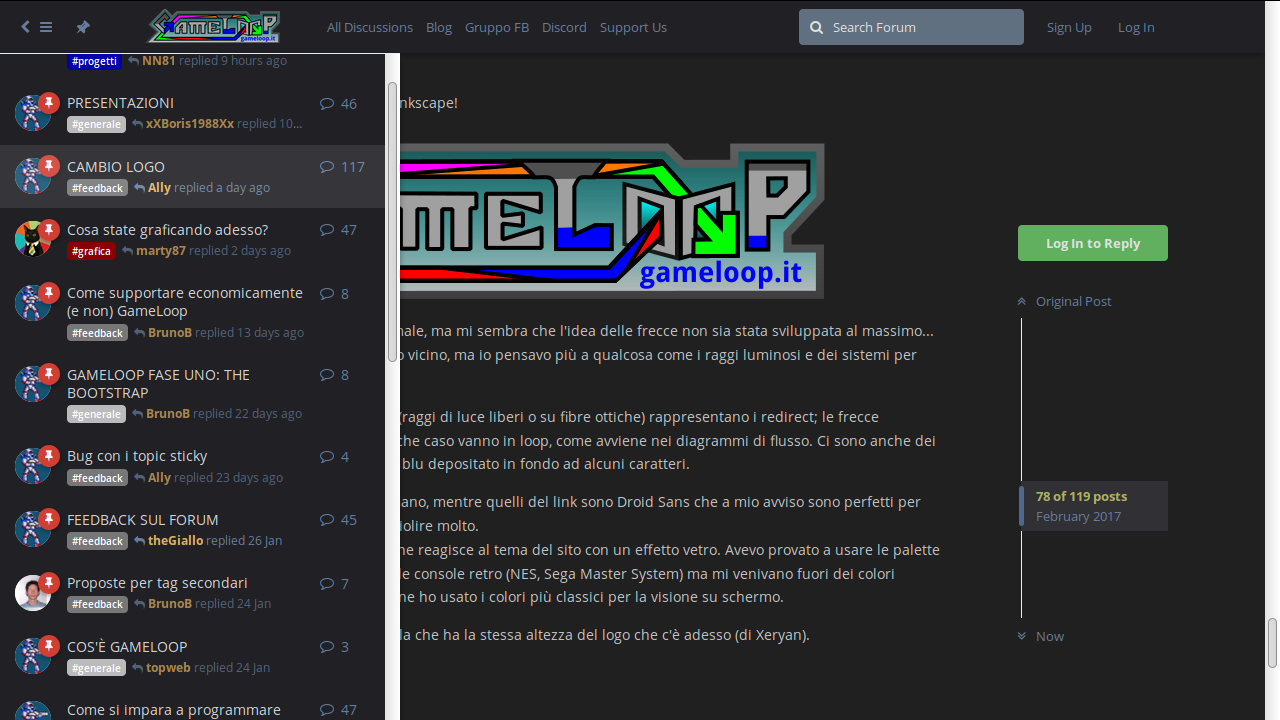Click Sign Up
The height and width of the screenshot is (720, 1280).
point(1069,27)
